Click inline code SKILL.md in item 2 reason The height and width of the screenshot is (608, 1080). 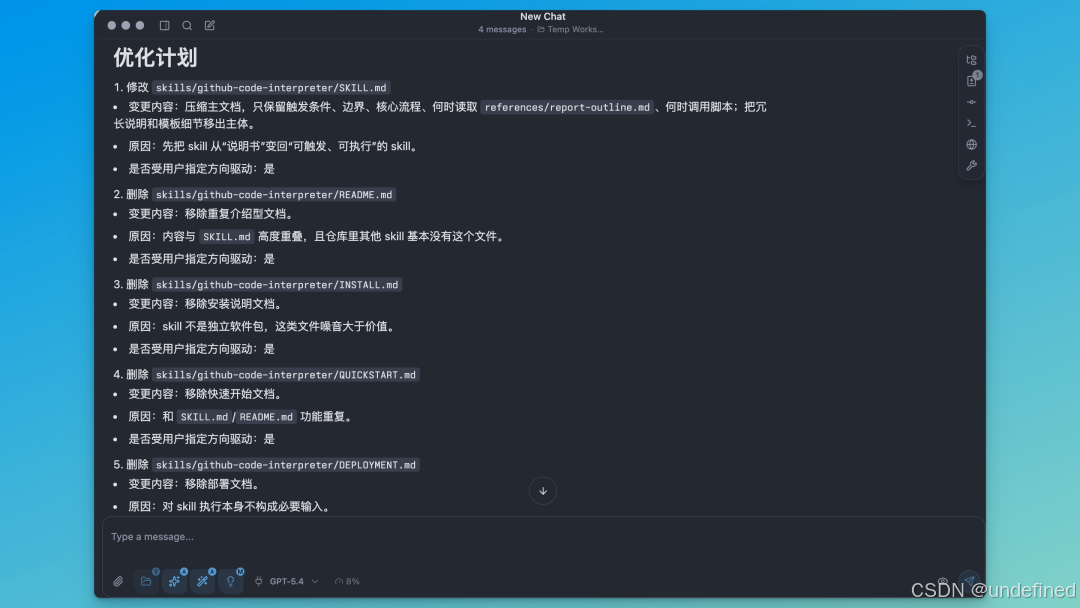[227, 236]
